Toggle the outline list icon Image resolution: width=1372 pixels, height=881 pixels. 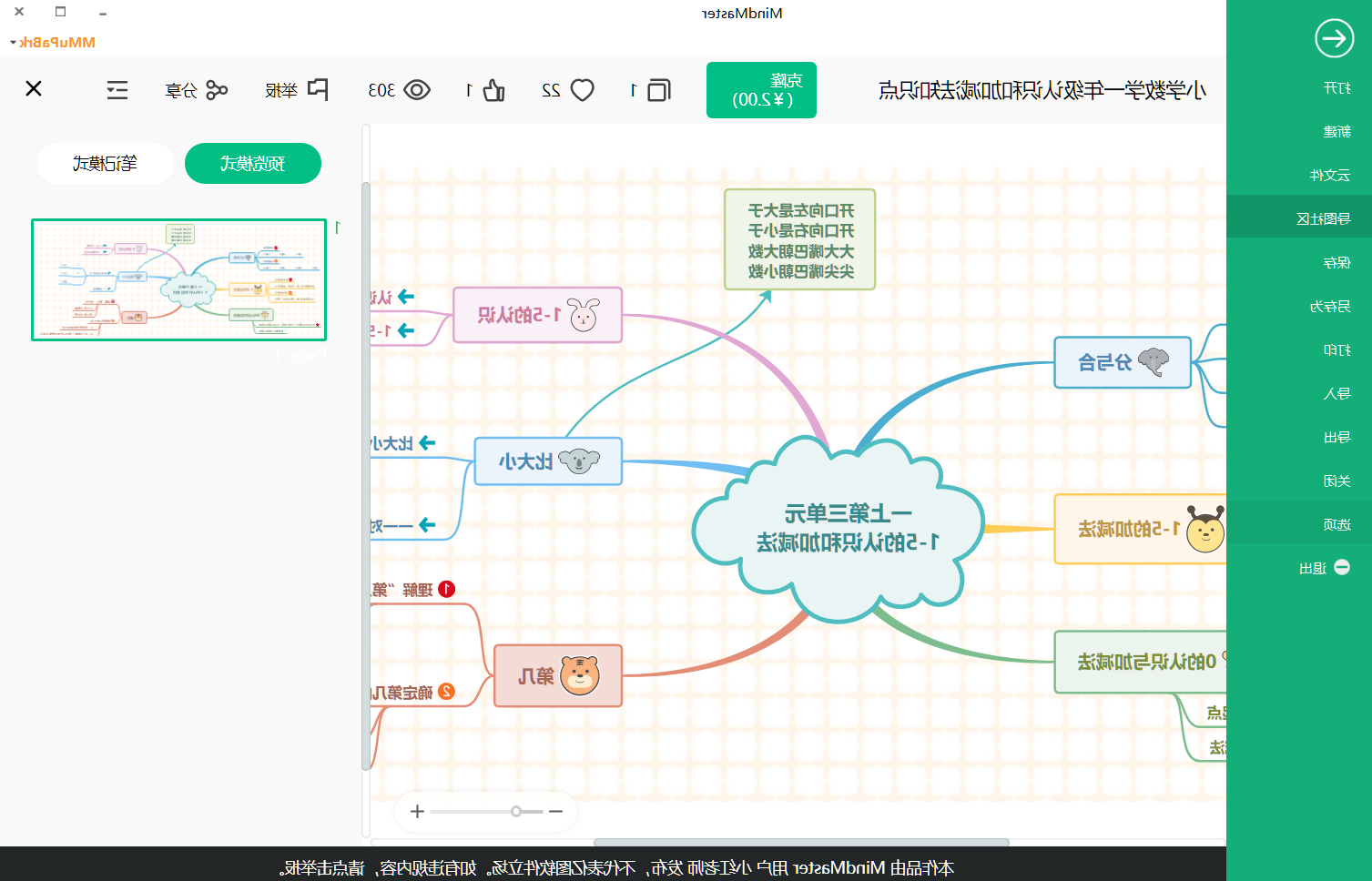(x=117, y=90)
